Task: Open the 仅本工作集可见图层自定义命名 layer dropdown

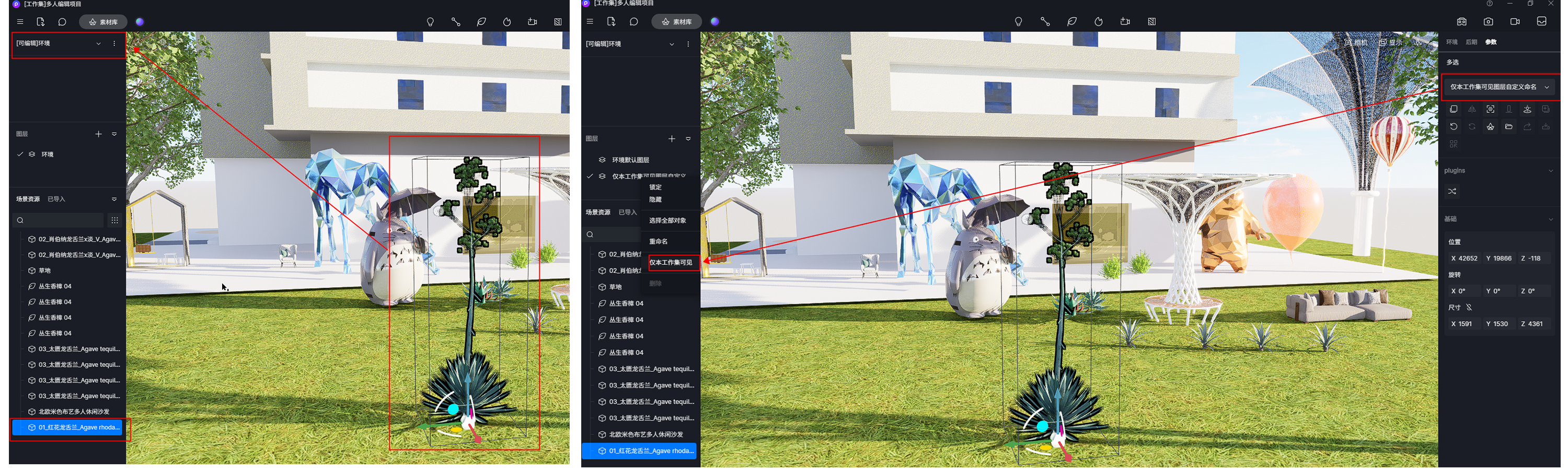Action: (x=1499, y=87)
